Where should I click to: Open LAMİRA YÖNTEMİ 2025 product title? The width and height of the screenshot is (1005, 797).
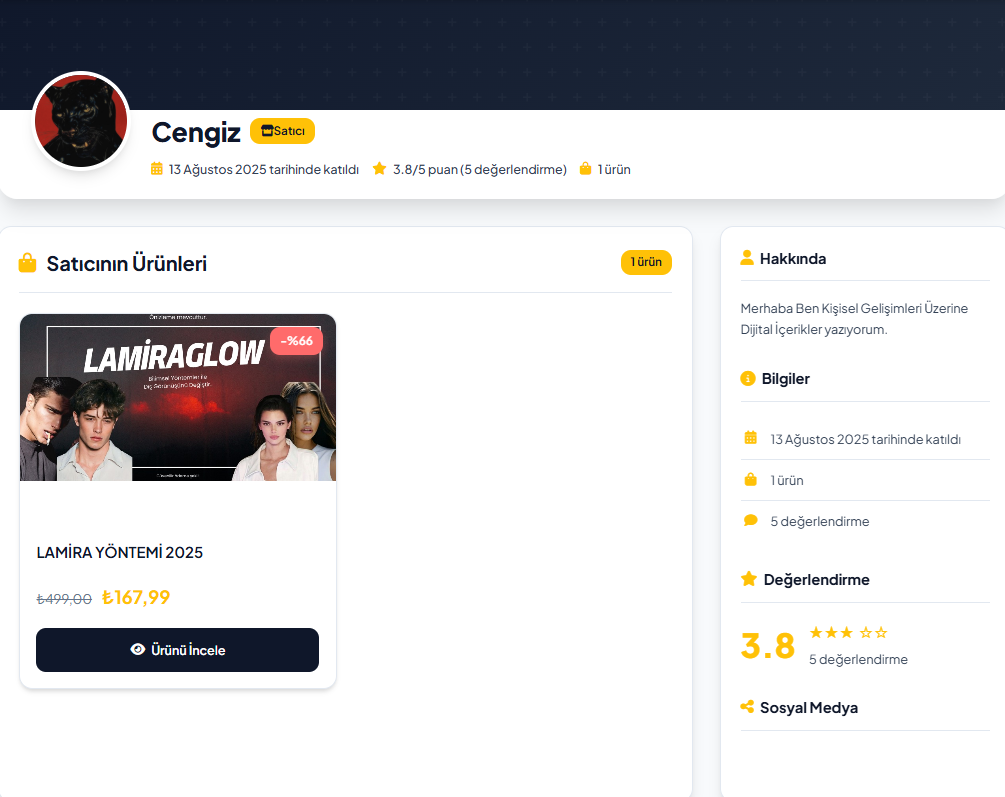[x=120, y=552]
